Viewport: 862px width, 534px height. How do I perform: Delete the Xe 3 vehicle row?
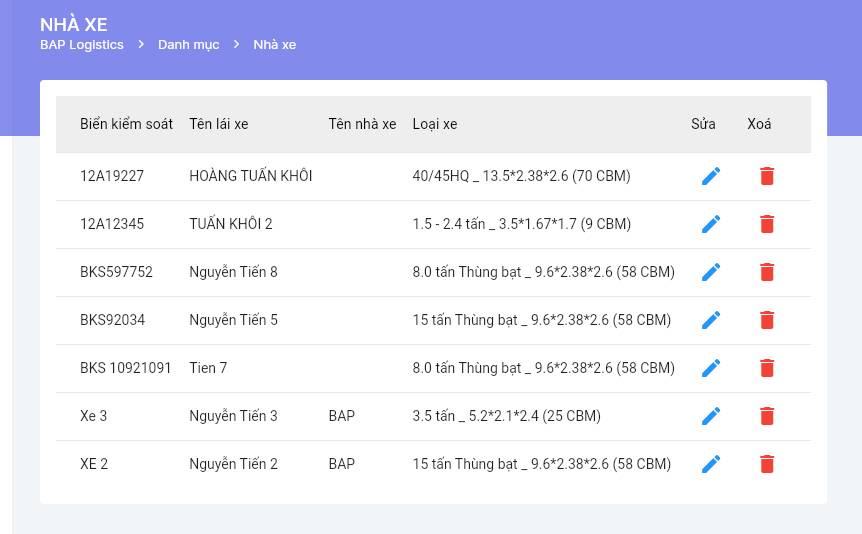[767, 416]
